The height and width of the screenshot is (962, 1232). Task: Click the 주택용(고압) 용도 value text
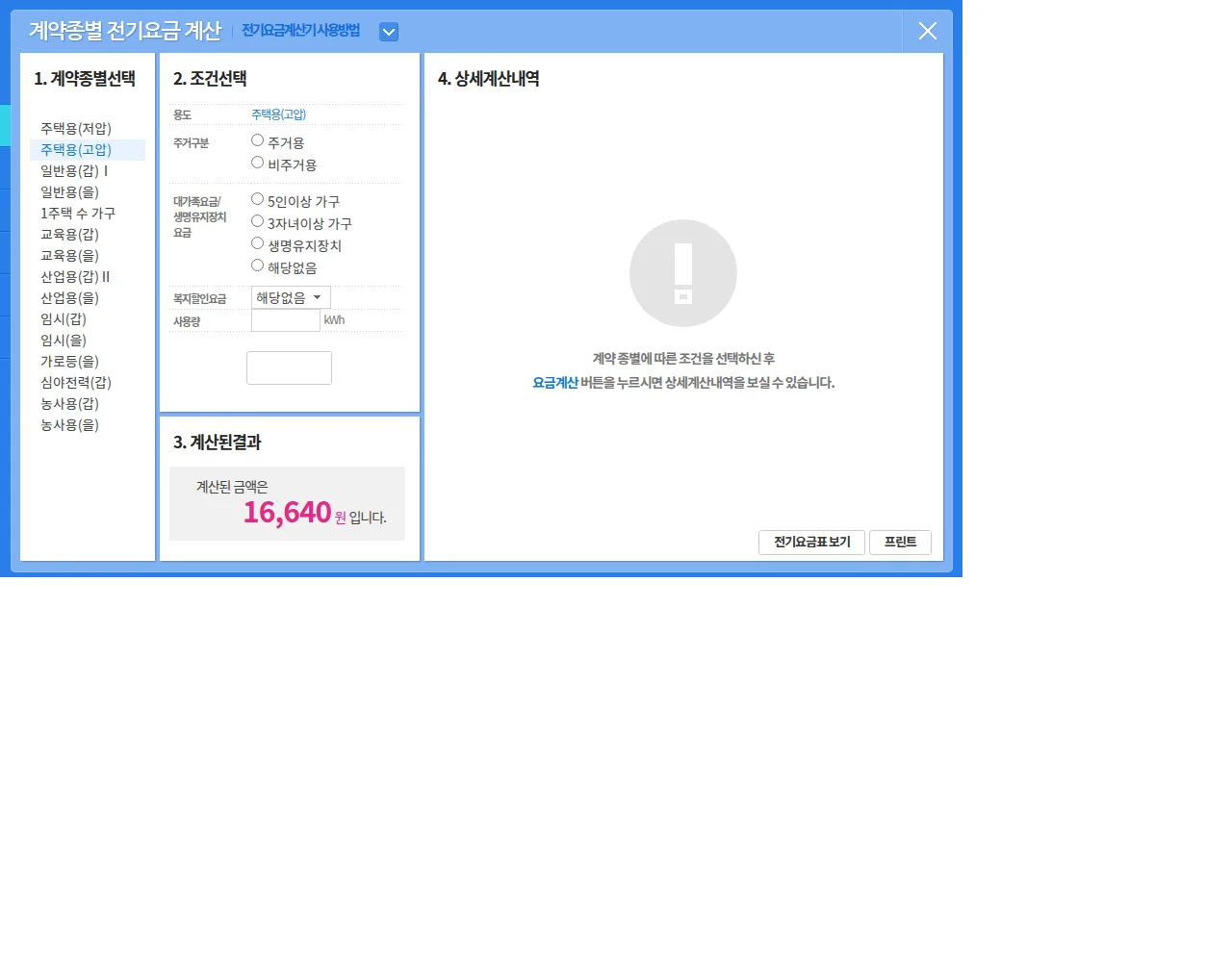279,114
